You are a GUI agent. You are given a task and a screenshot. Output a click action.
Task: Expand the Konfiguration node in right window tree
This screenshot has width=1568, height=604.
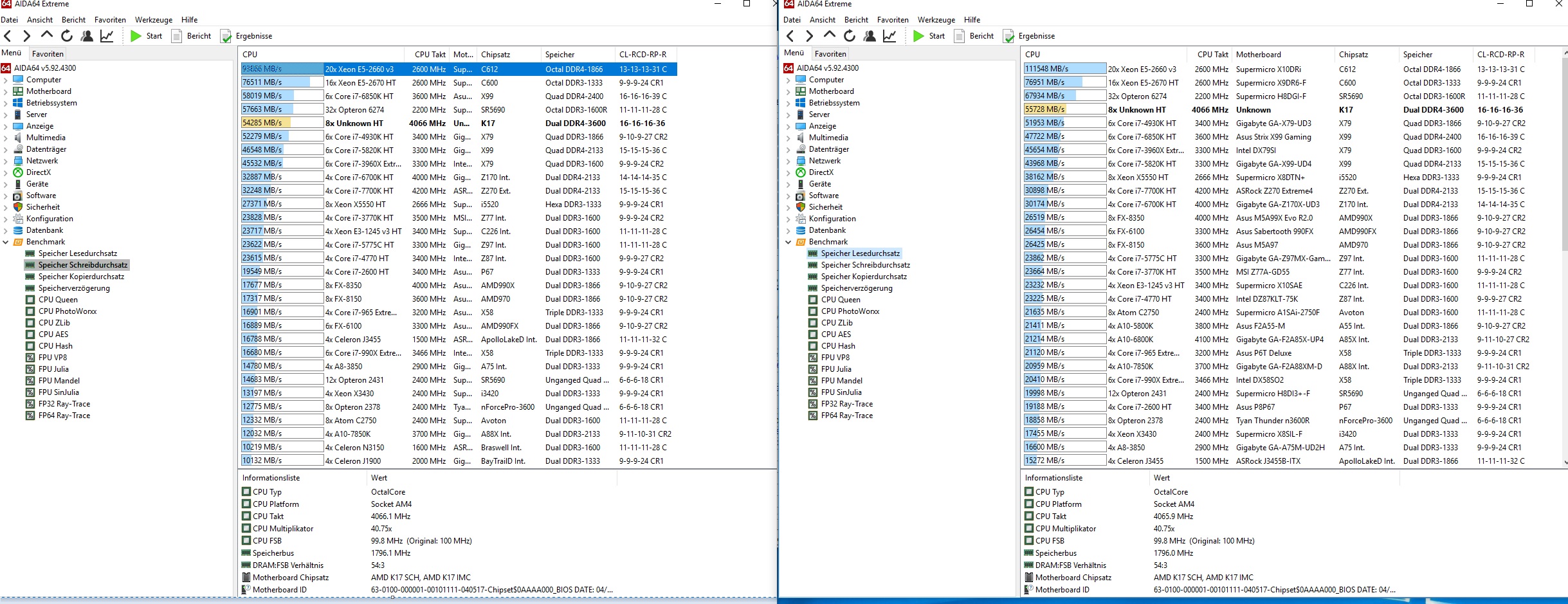[x=789, y=219]
